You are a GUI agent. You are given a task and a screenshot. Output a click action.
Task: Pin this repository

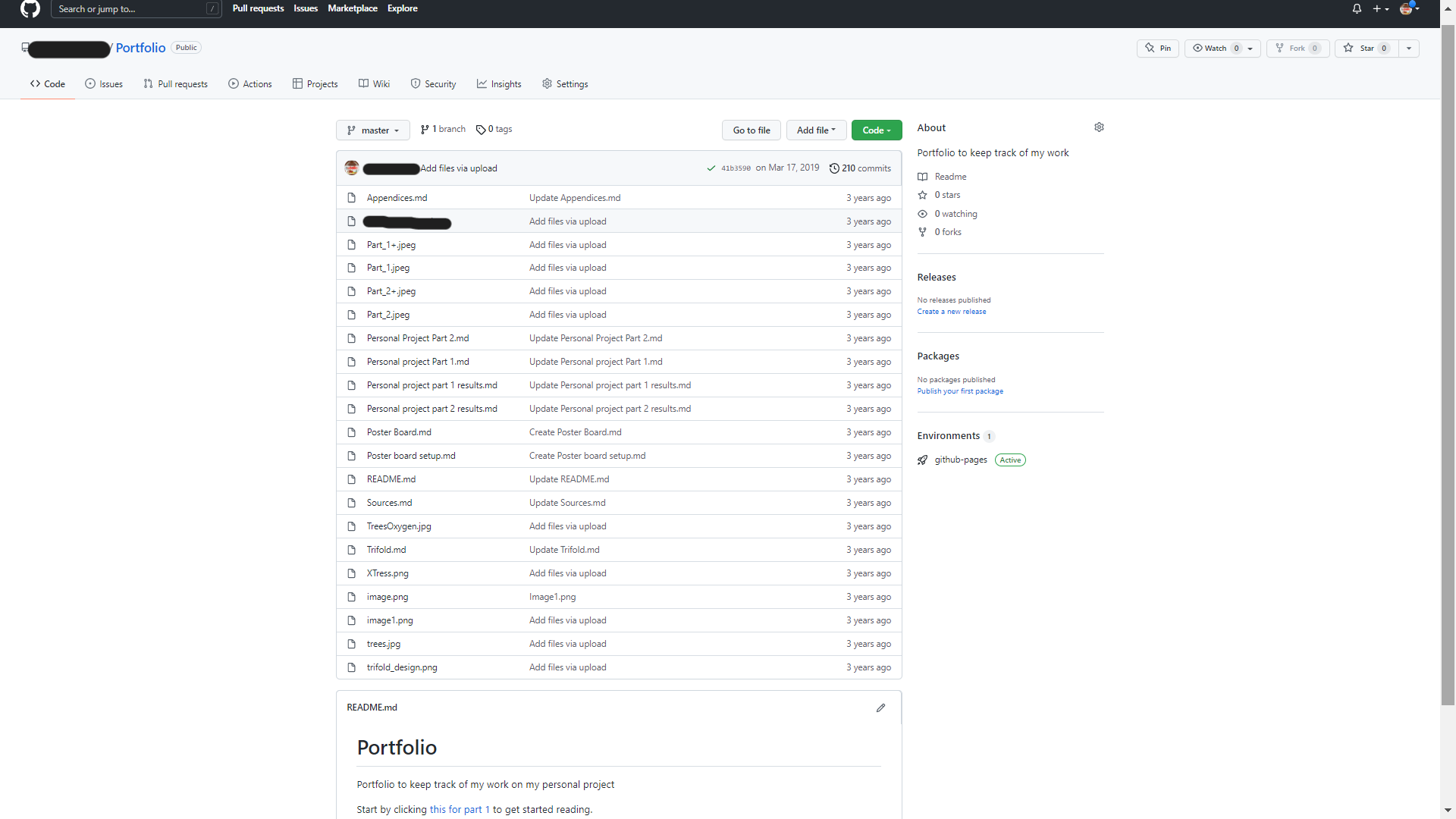click(1157, 48)
